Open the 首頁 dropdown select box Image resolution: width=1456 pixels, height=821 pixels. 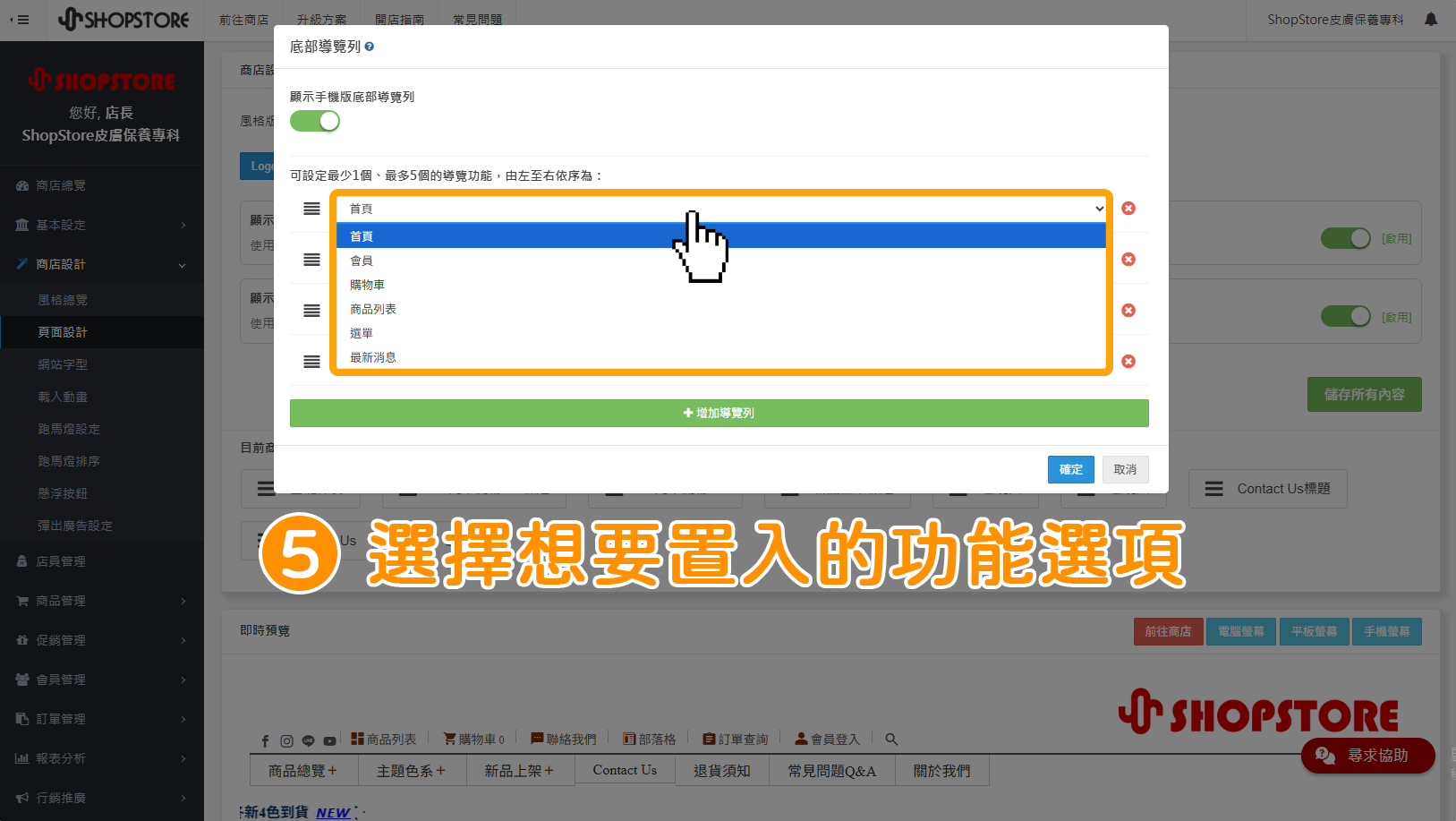[x=722, y=209]
